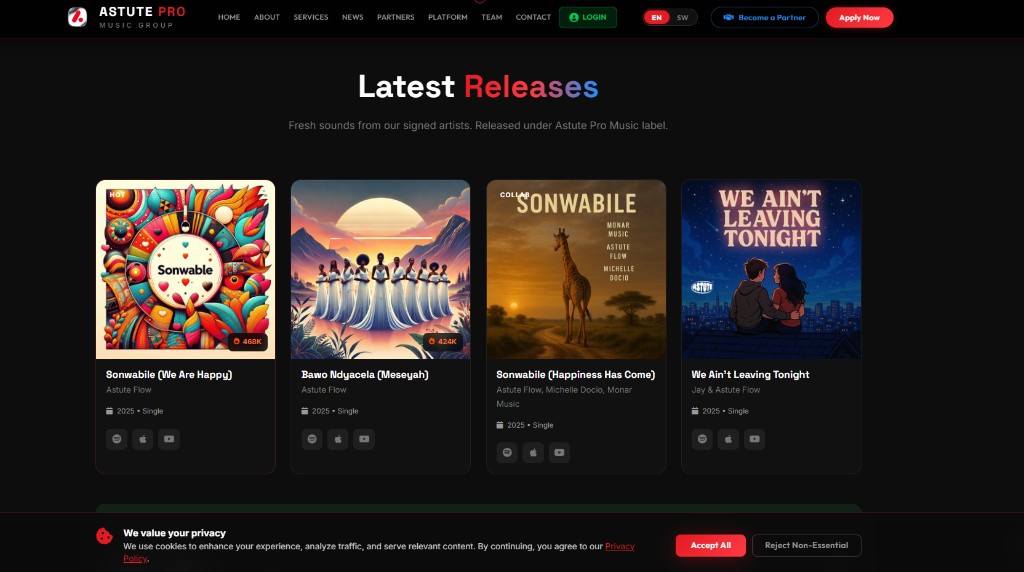
Task: Open YouTube link for Sonwabile (Happiness Has Come)
Action: [x=559, y=453]
